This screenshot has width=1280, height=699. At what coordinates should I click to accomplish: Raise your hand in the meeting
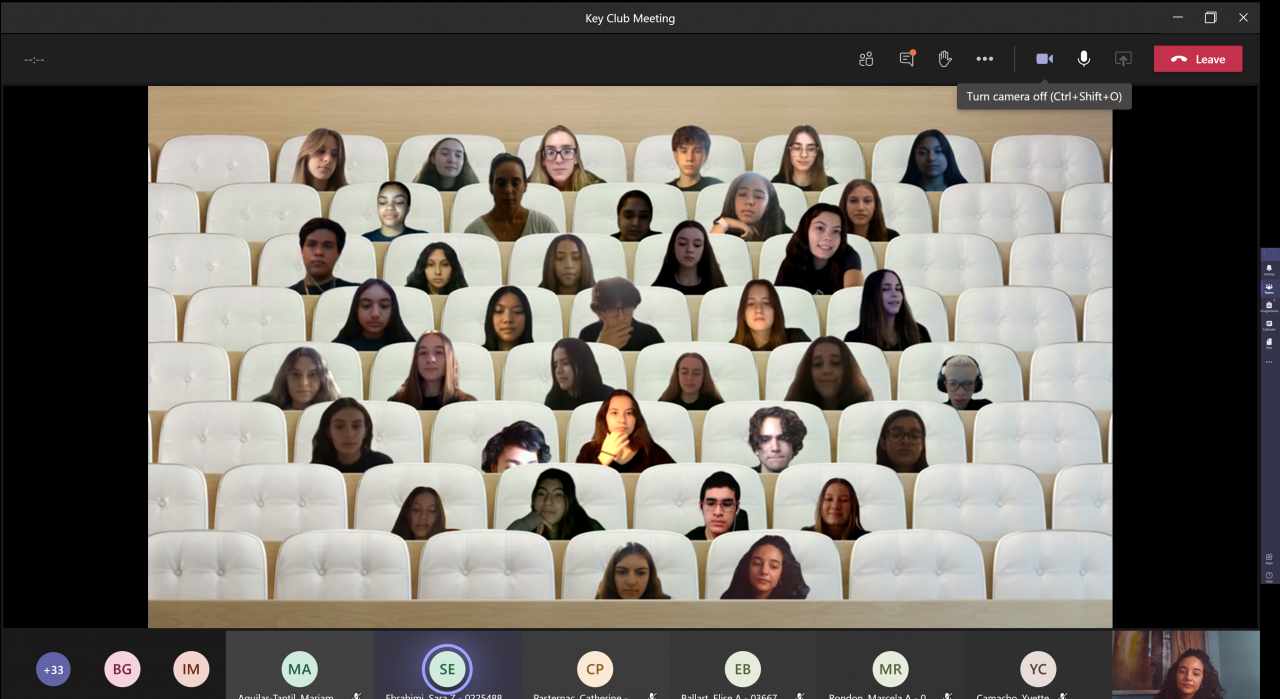[x=945, y=59]
